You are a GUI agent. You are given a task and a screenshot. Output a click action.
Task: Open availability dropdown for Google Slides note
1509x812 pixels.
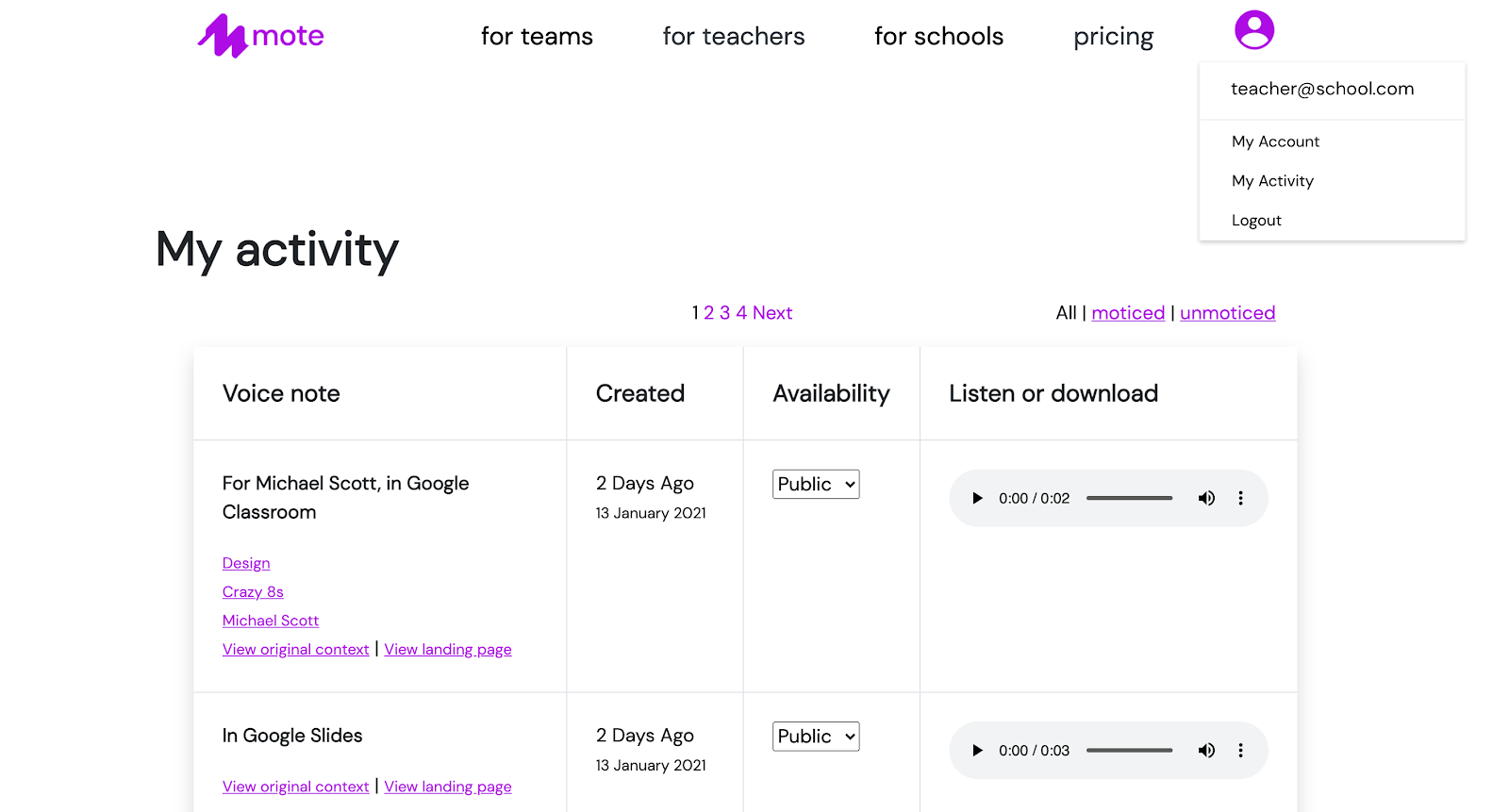point(816,737)
